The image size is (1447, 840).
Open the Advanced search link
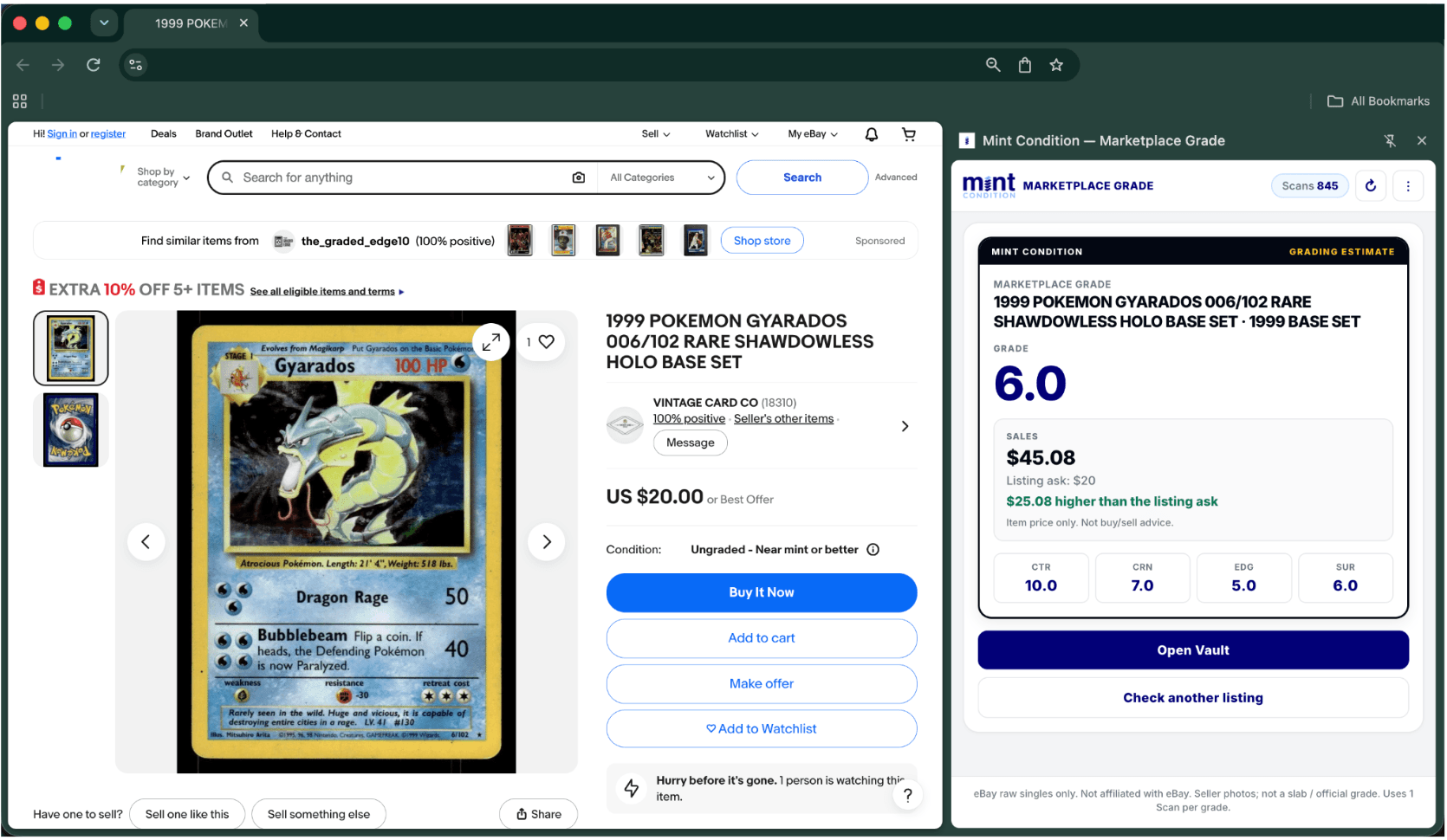pos(896,178)
